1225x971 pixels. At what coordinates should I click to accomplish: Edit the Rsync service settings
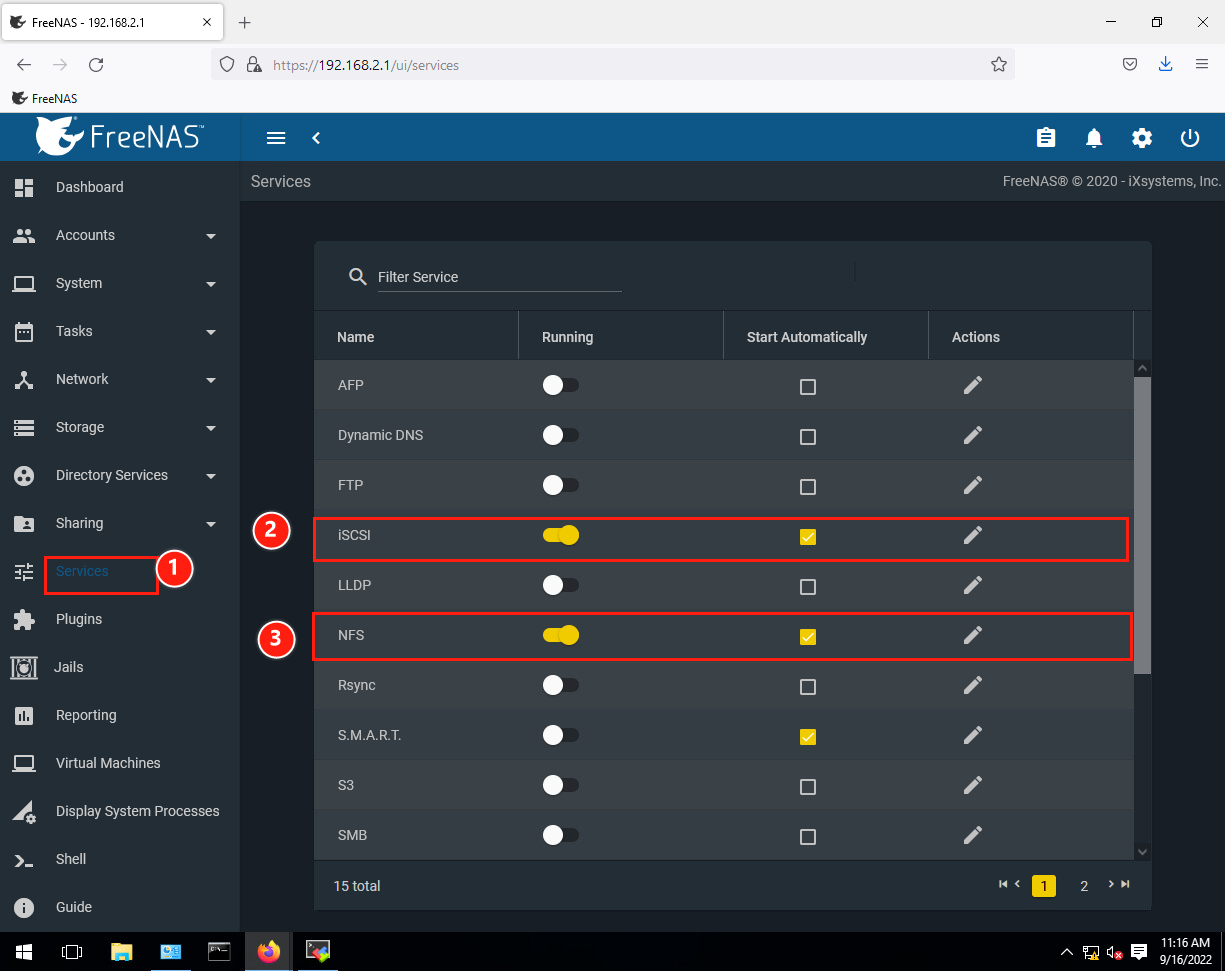tap(973, 685)
